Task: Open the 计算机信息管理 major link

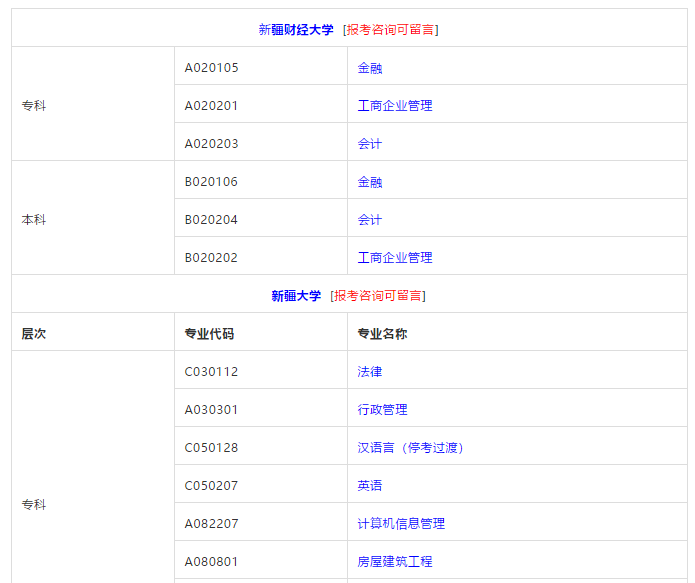Action: (401, 524)
